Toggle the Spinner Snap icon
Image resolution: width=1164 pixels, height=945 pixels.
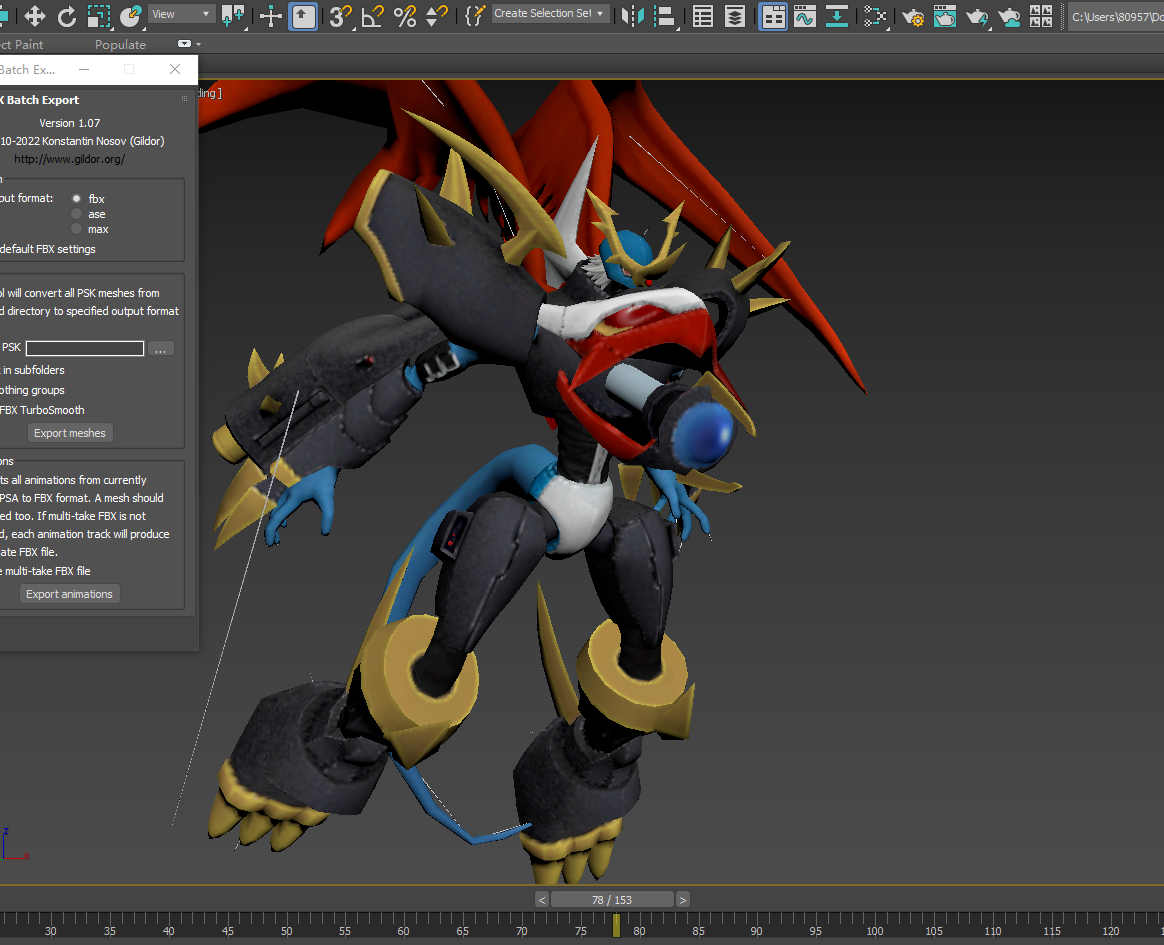(436, 16)
